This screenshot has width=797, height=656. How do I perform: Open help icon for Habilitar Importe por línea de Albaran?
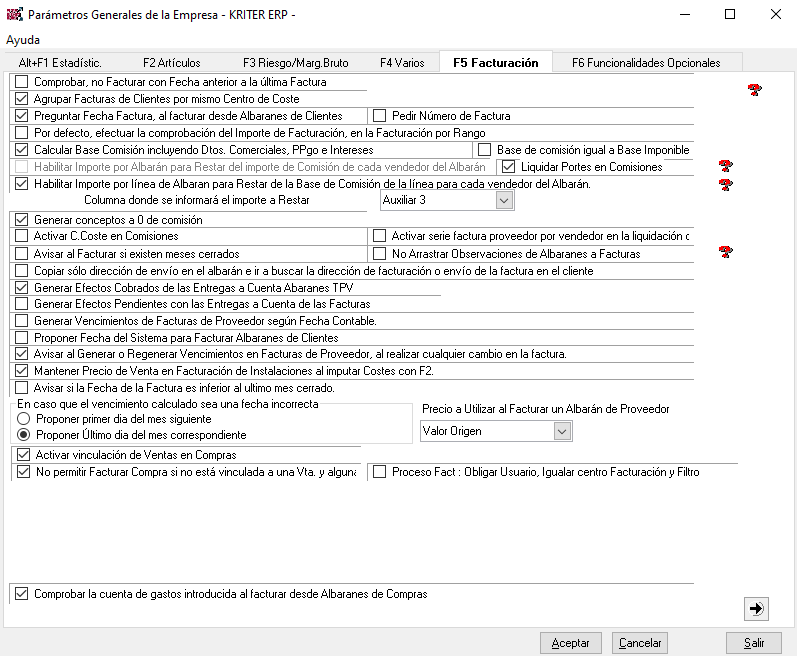click(725, 184)
